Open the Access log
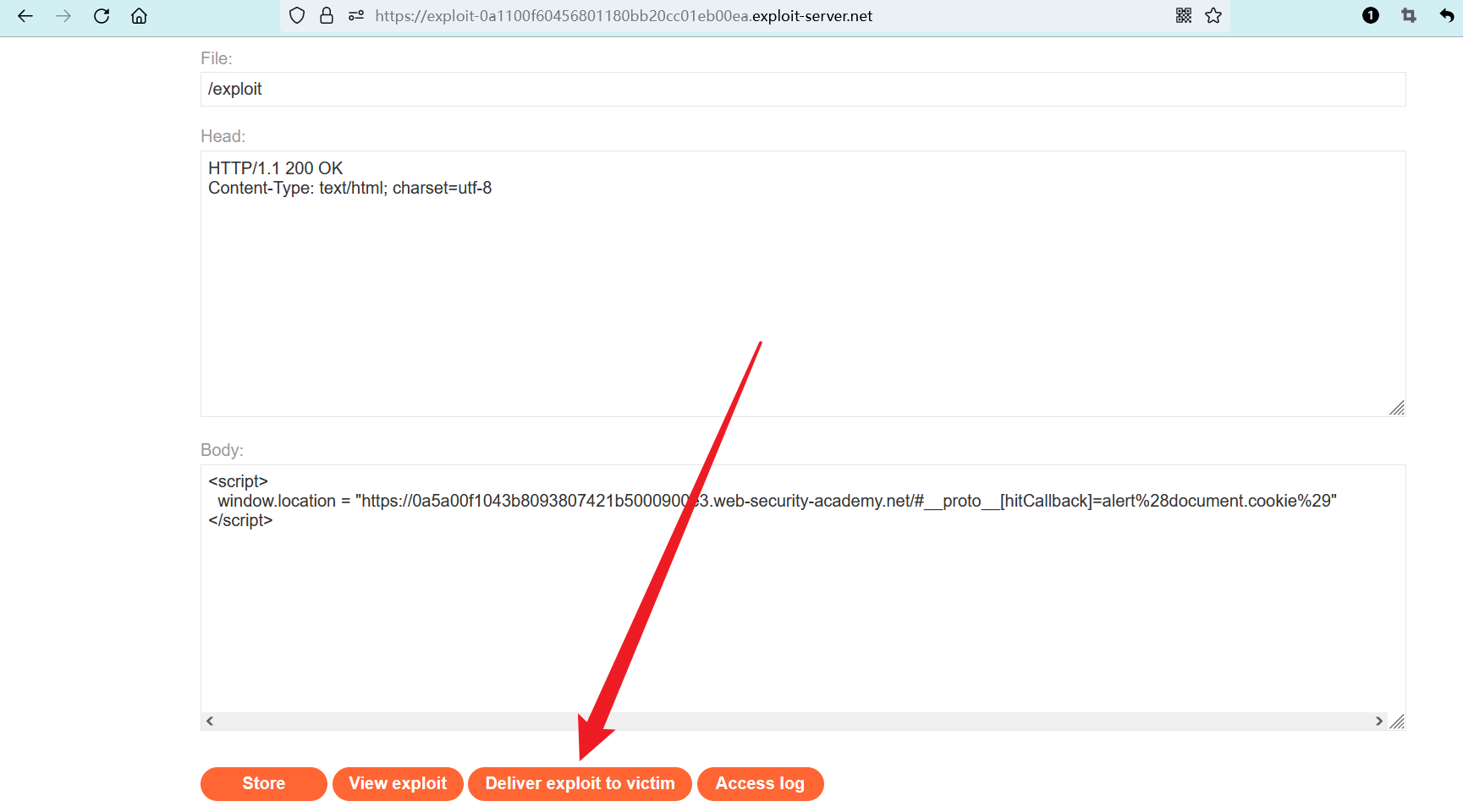 760,784
